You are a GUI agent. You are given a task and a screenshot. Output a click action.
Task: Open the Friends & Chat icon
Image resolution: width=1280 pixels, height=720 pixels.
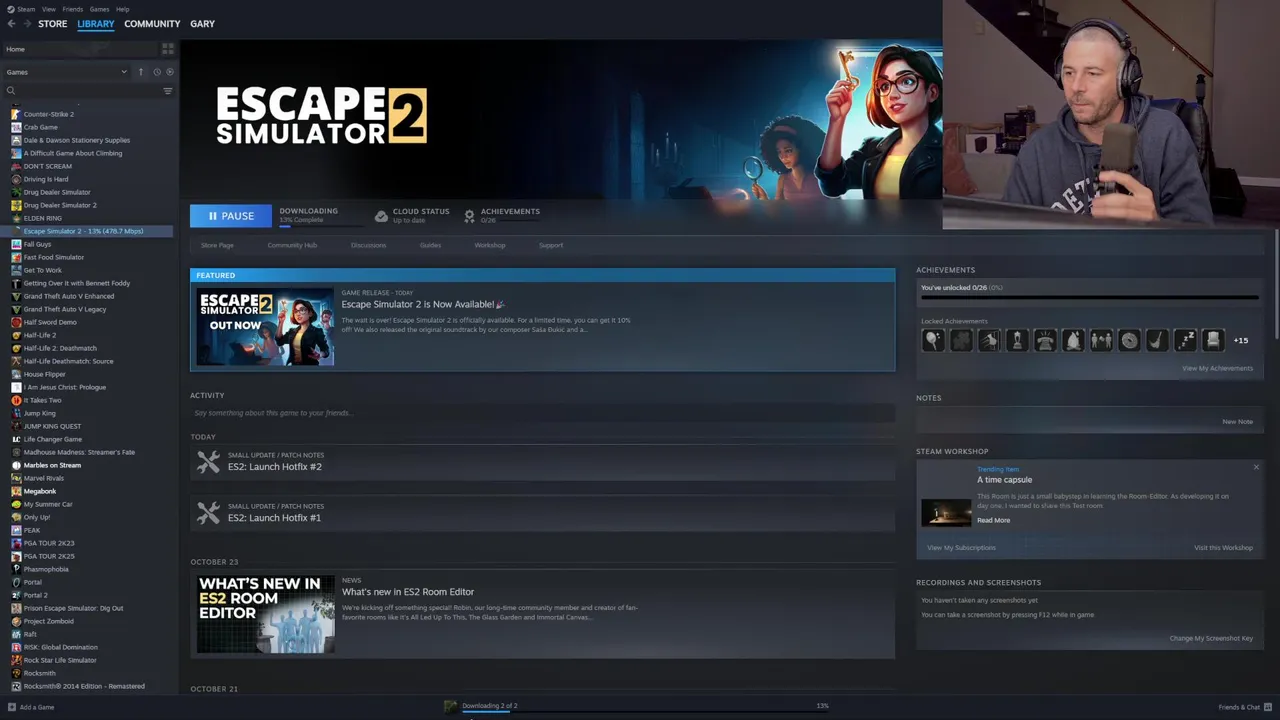tap(1268, 707)
